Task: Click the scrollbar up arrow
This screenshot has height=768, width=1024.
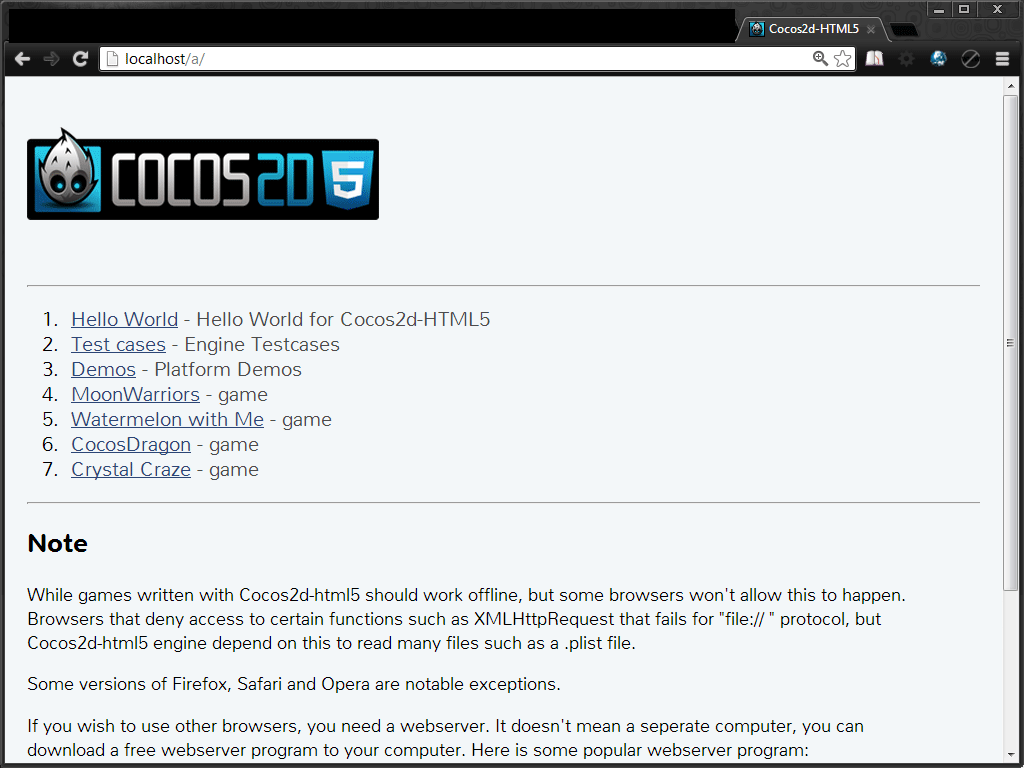Action: [x=1010, y=86]
